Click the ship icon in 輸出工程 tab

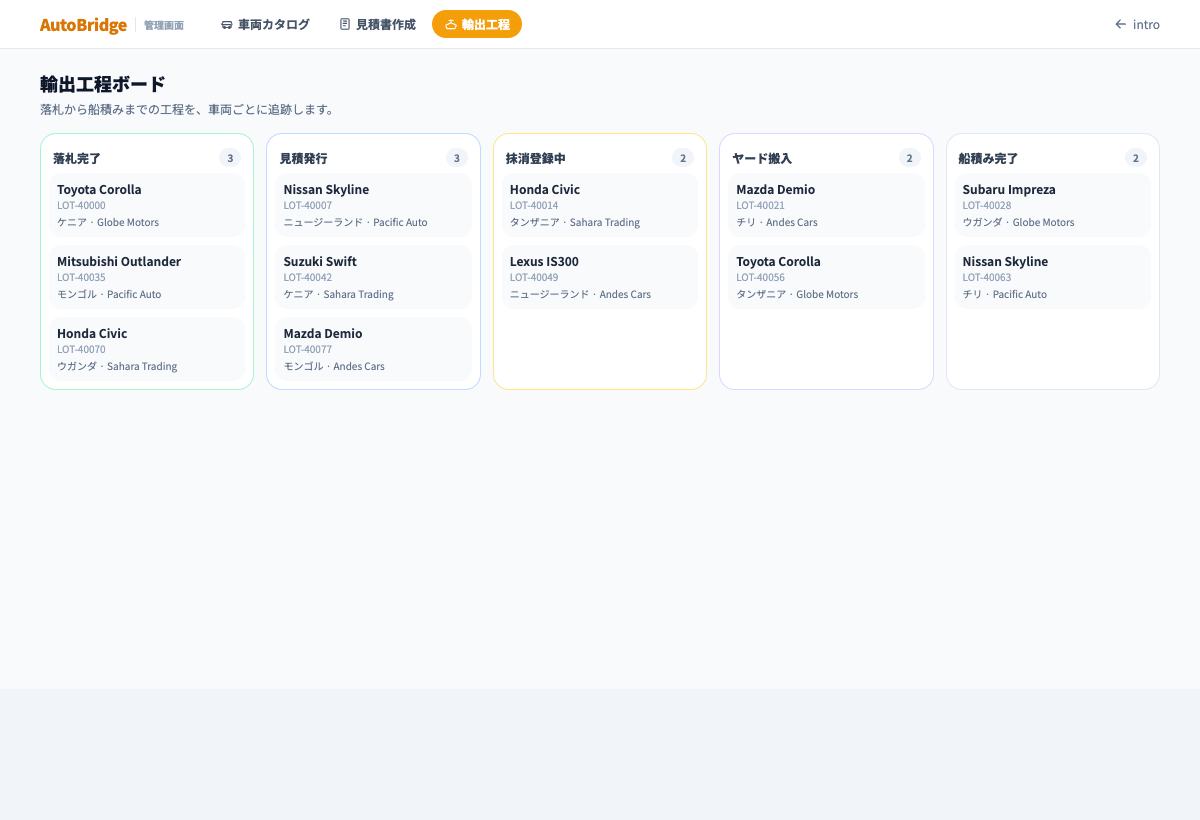pyautogui.click(x=451, y=24)
